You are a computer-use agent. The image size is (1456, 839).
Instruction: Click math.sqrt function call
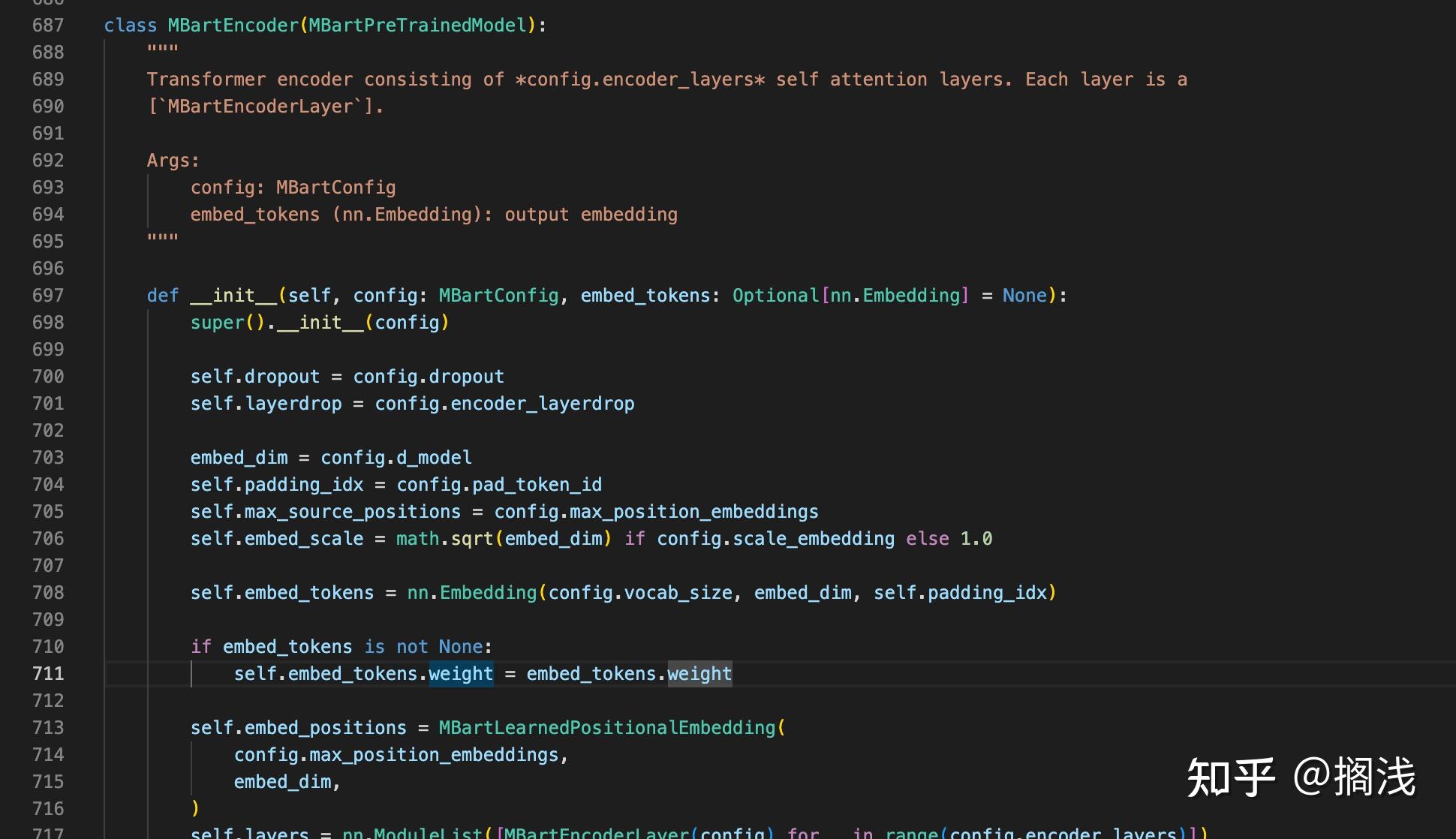[445, 538]
